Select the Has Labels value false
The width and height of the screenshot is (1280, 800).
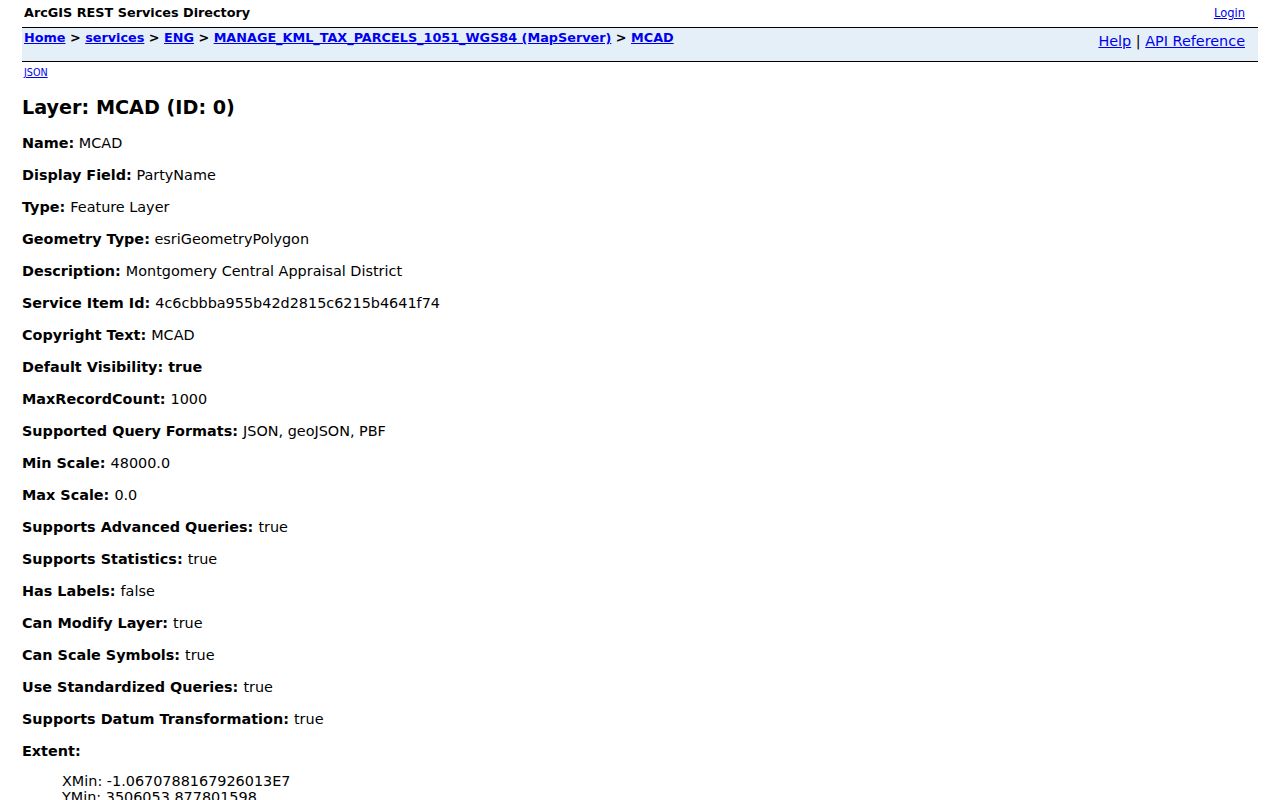pos(138,591)
